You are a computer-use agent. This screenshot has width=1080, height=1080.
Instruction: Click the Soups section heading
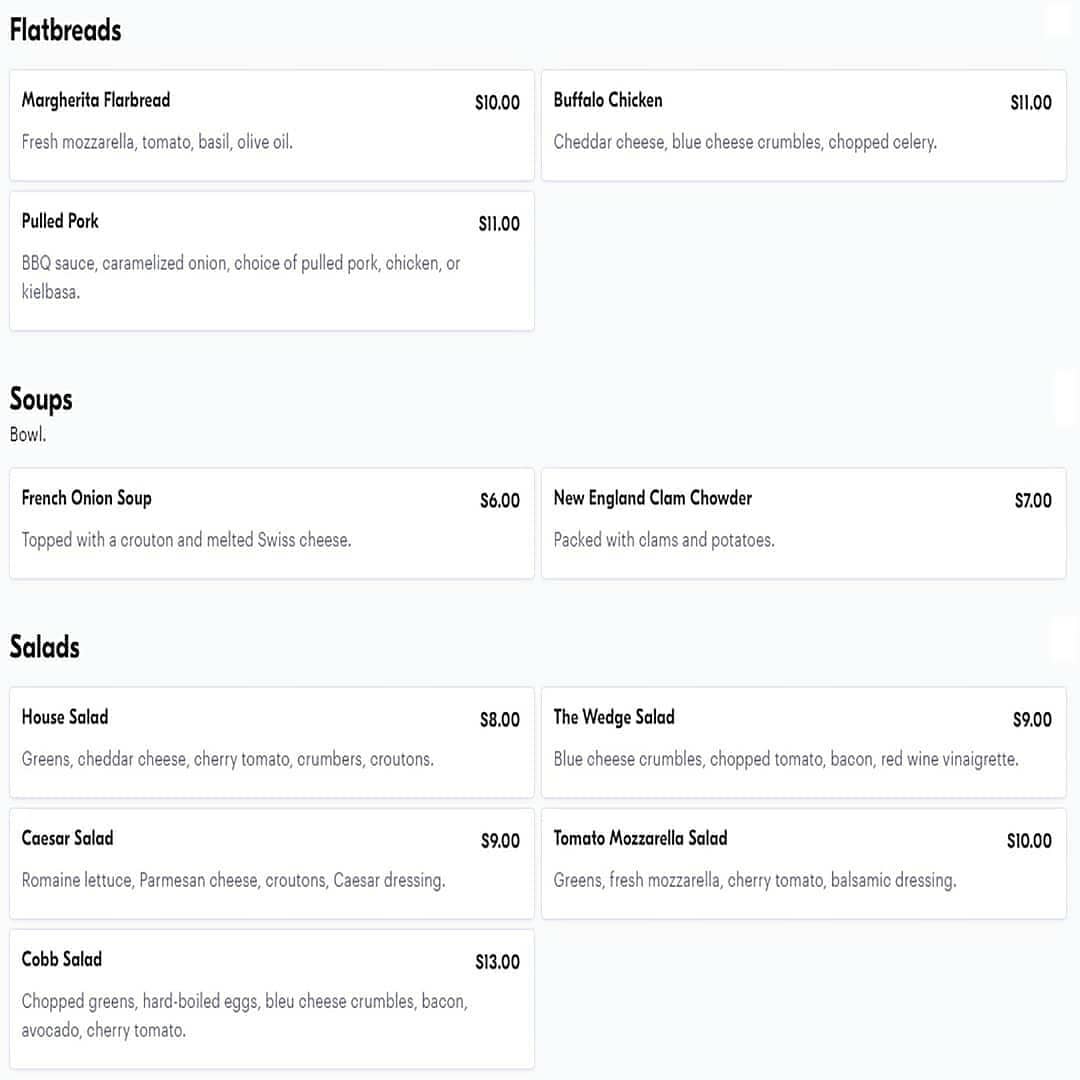click(41, 399)
